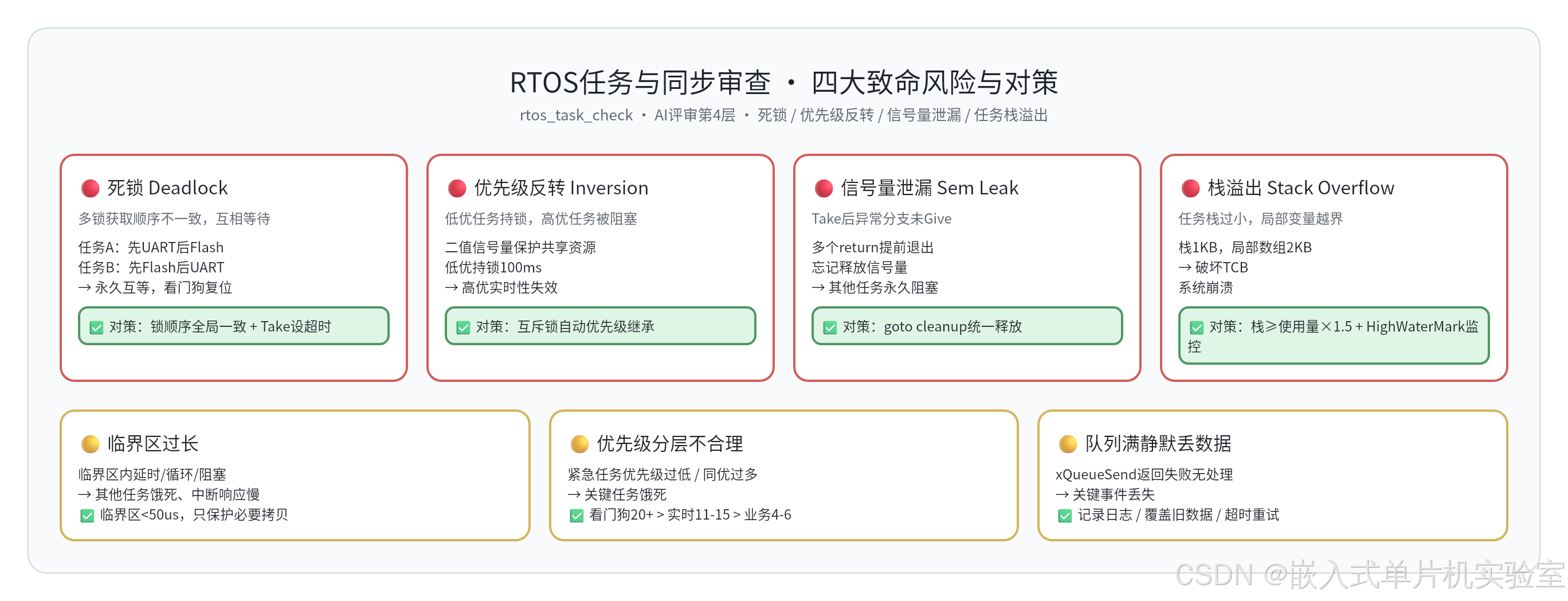Click the yellow dot beside 优先级分层不合理
The height and width of the screenshot is (601, 1568).
click(x=579, y=444)
